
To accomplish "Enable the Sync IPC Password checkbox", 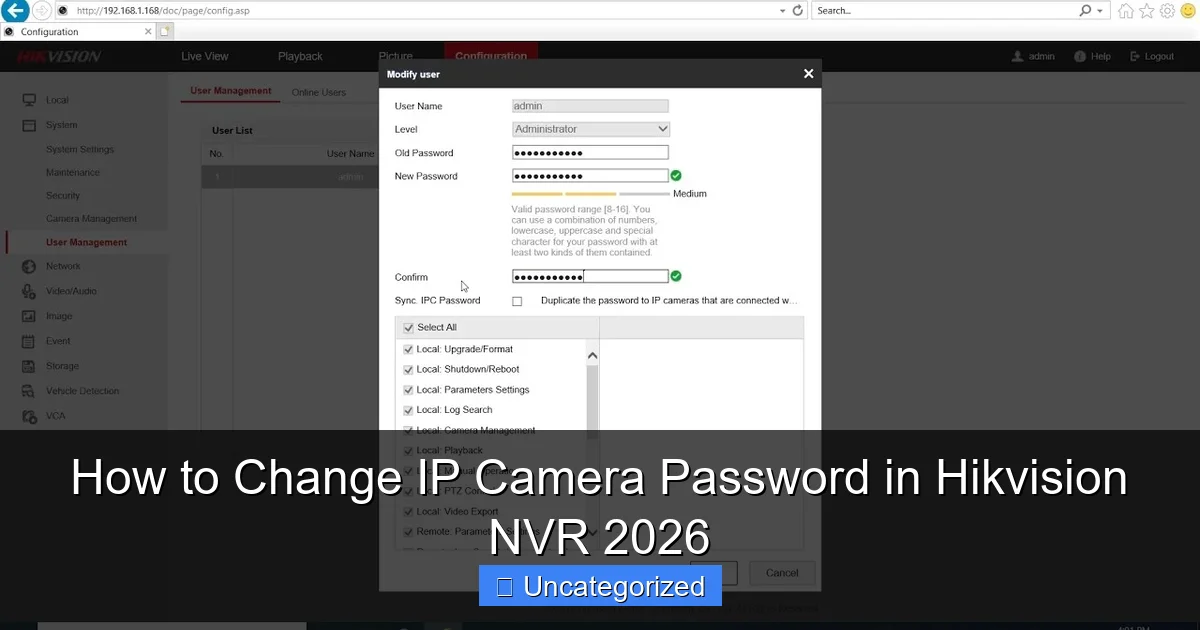I will click(517, 300).
